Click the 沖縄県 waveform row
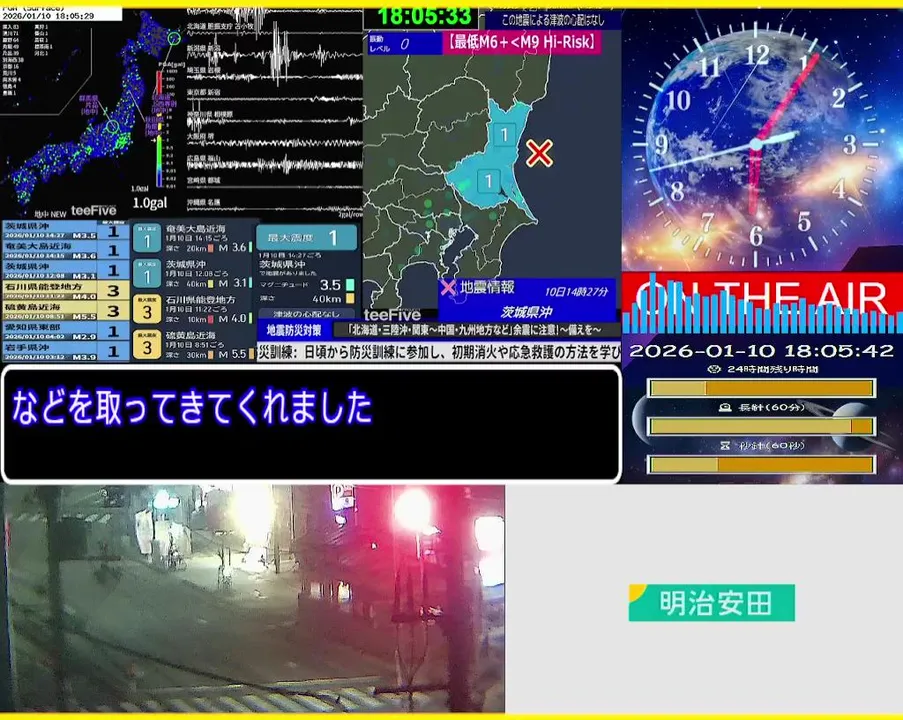903x720 pixels. point(274,205)
